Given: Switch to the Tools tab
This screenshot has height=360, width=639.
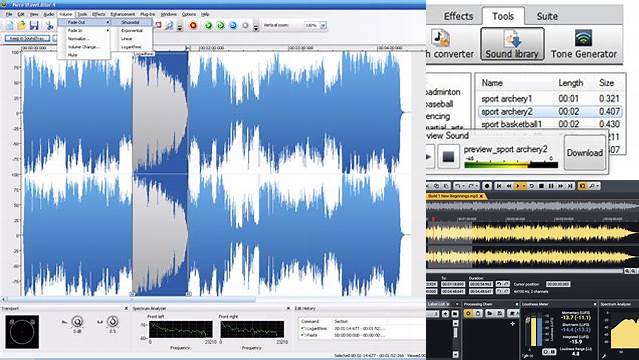Looking at the screenshot, I should click(503, 16).
